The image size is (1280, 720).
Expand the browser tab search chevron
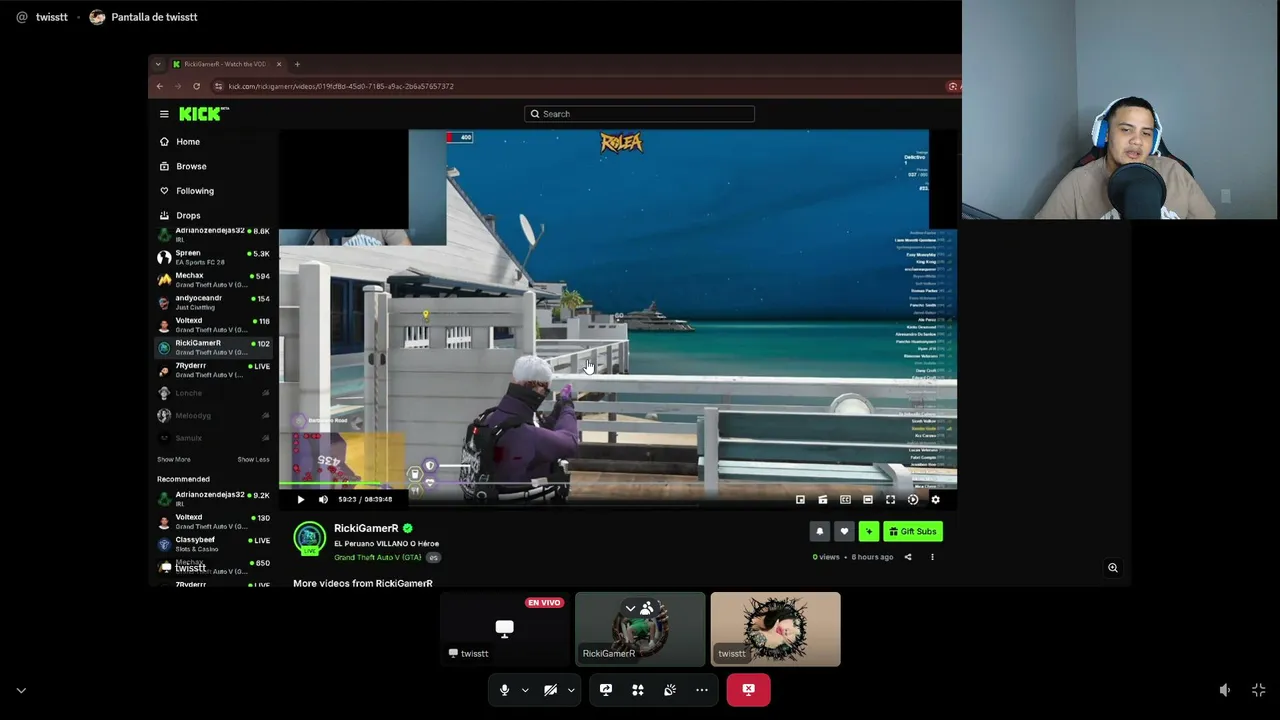click(157, 64)
